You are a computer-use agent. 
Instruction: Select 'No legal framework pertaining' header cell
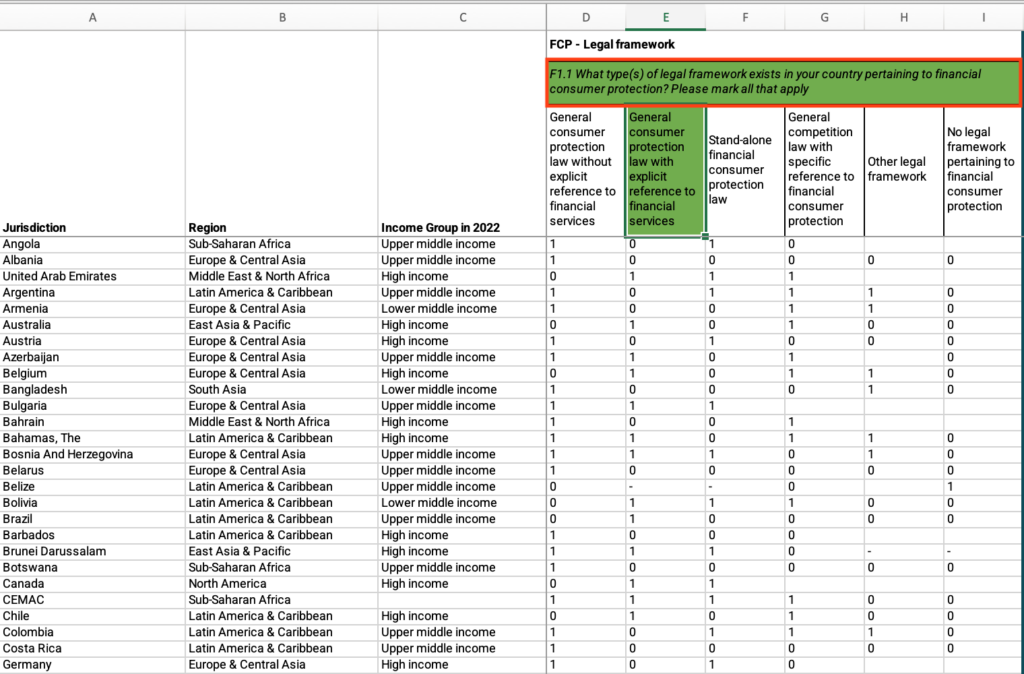pyautogui.click(x=984, y=171)
